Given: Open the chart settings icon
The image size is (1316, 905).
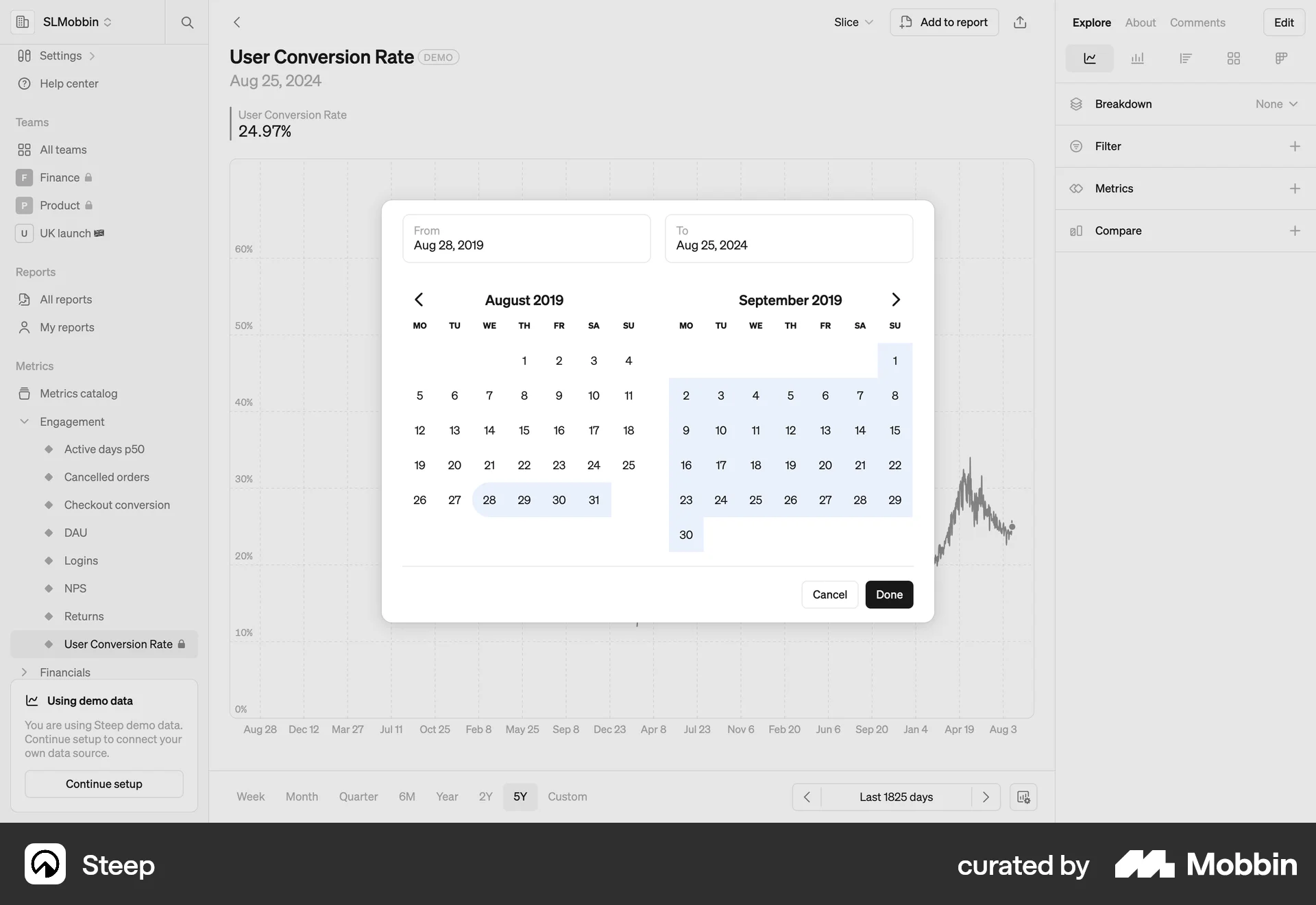Looking at the screenshot, I should (1023, 797).
